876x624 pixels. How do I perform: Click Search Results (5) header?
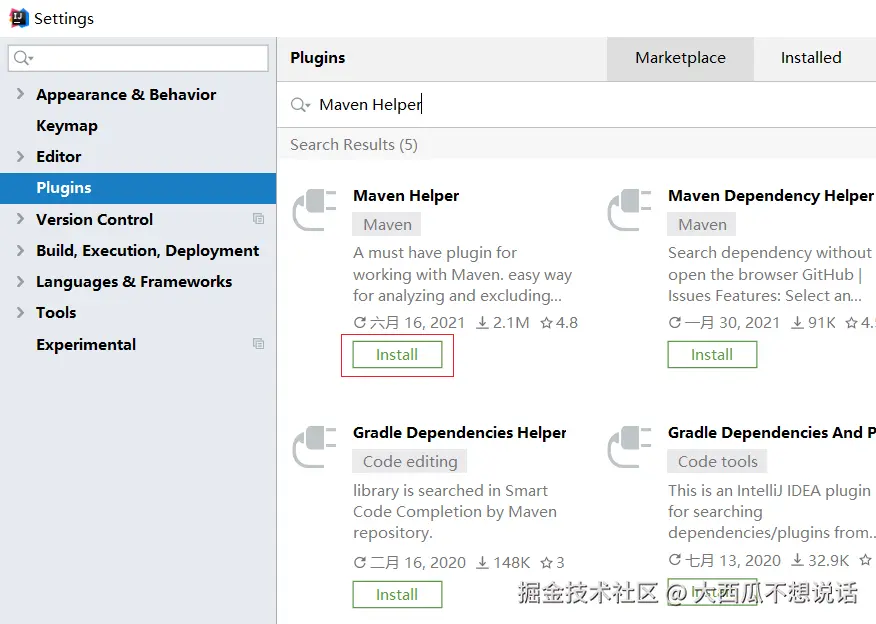coord(354,145)
